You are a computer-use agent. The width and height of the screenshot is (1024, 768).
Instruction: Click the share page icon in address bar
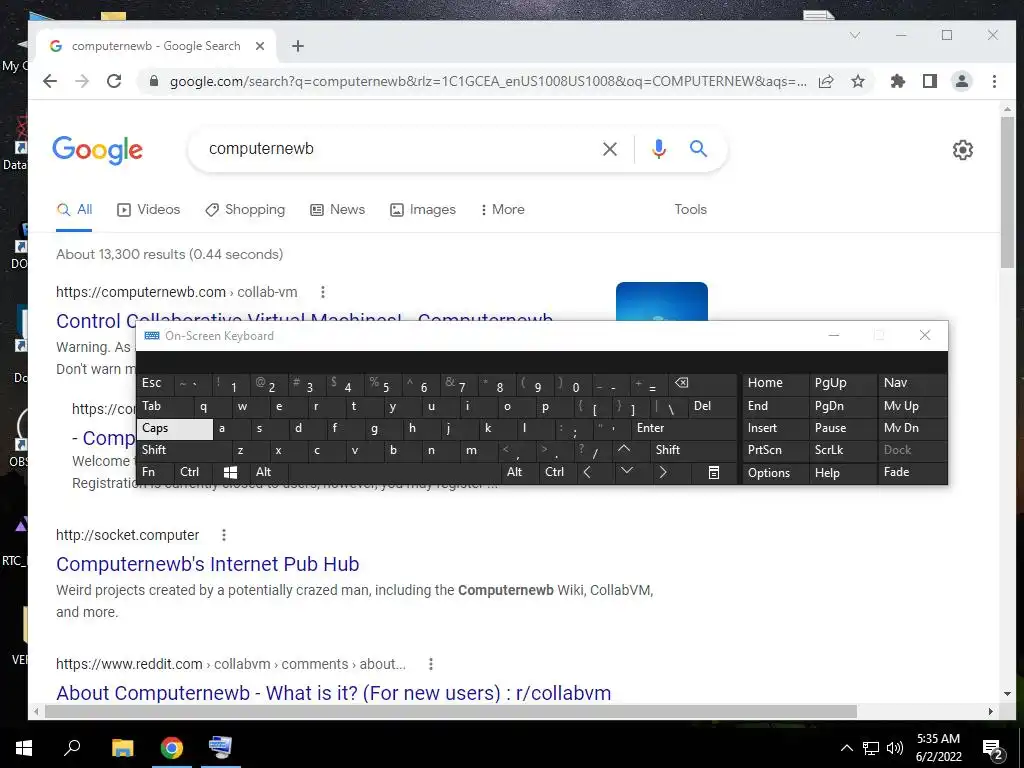826,81
